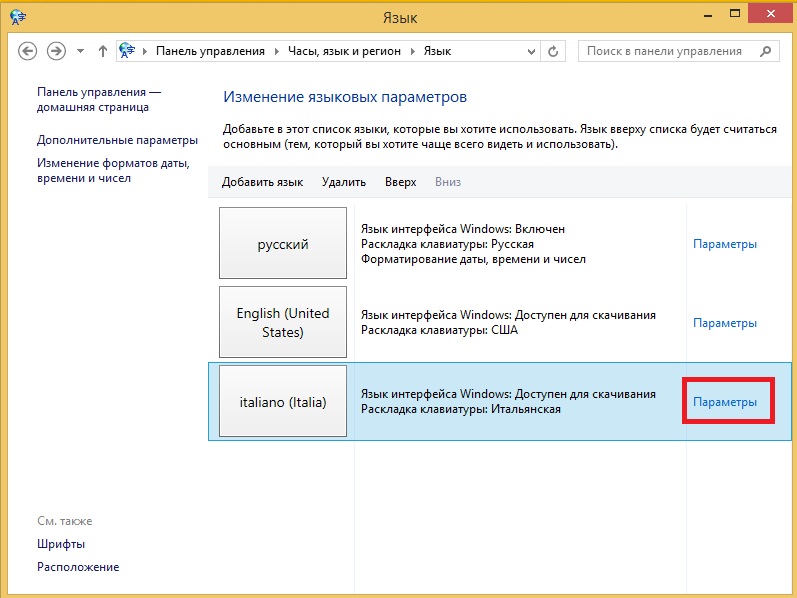This screenshot has width=797, height=598.
Task: Open Параметры for English (United States)
Action: point(725,323)
